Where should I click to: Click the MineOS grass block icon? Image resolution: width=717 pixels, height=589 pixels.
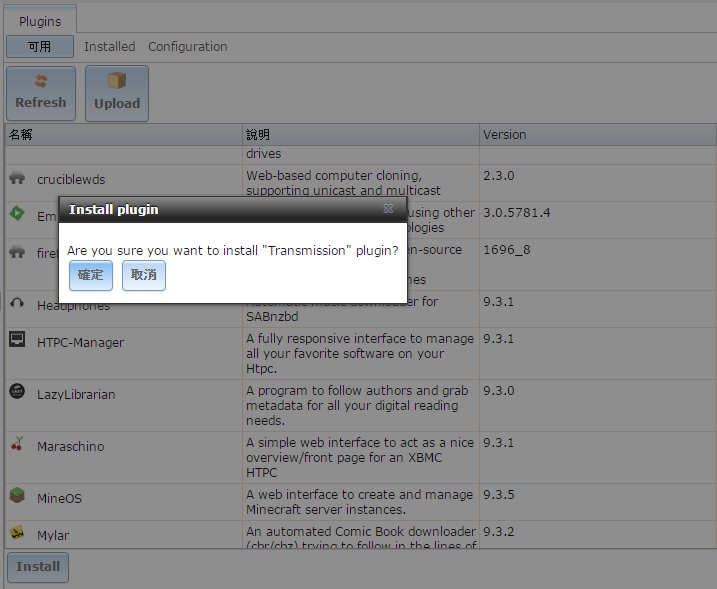click(17, 495)
